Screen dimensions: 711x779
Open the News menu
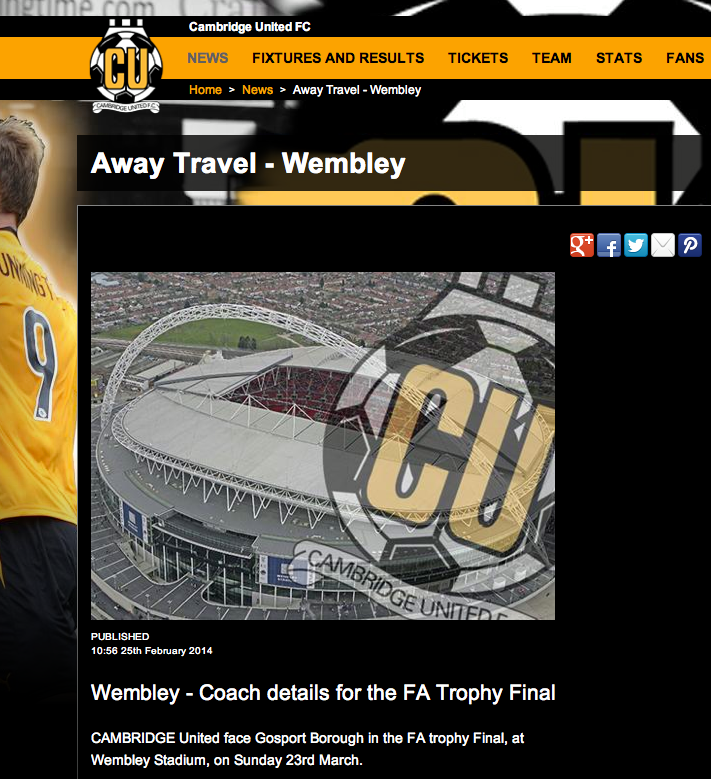(x=208, y=58)
